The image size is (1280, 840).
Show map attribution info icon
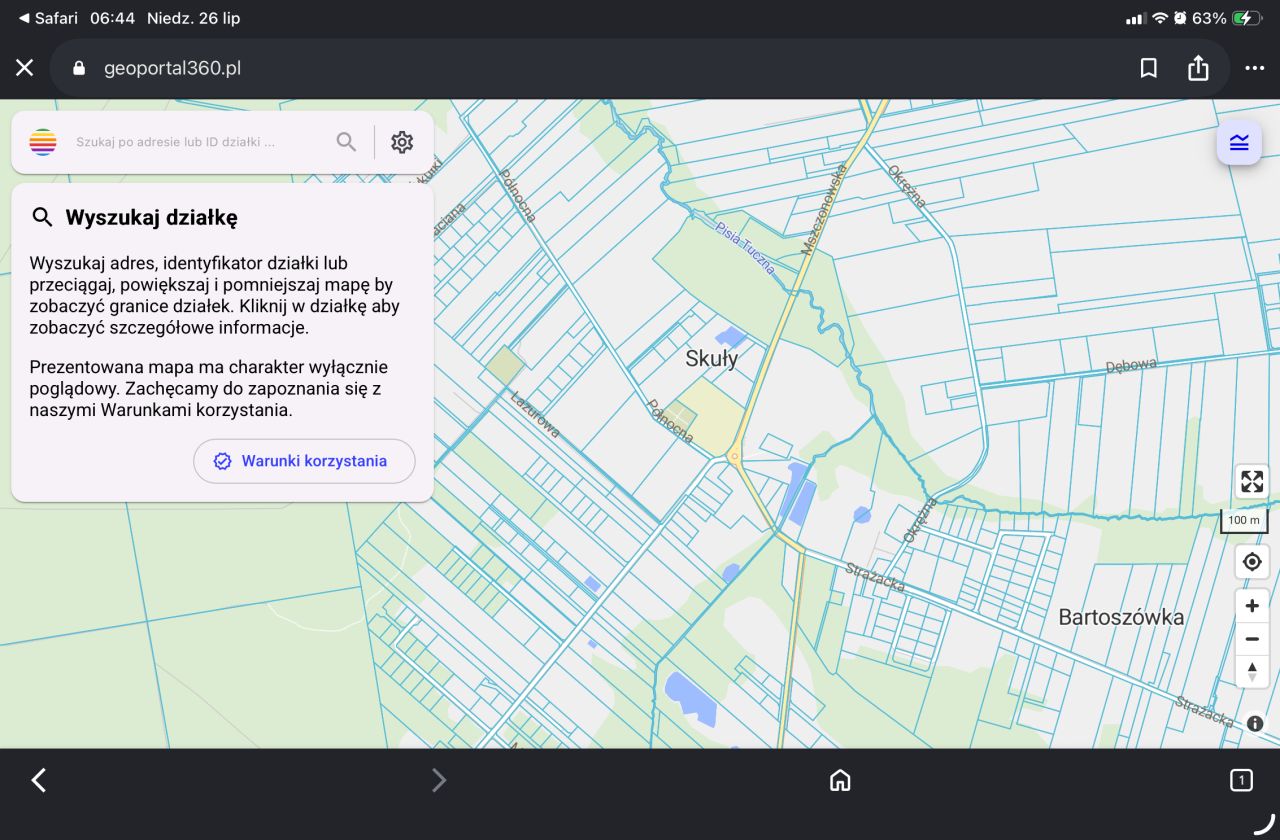(x=1255, y=724)
